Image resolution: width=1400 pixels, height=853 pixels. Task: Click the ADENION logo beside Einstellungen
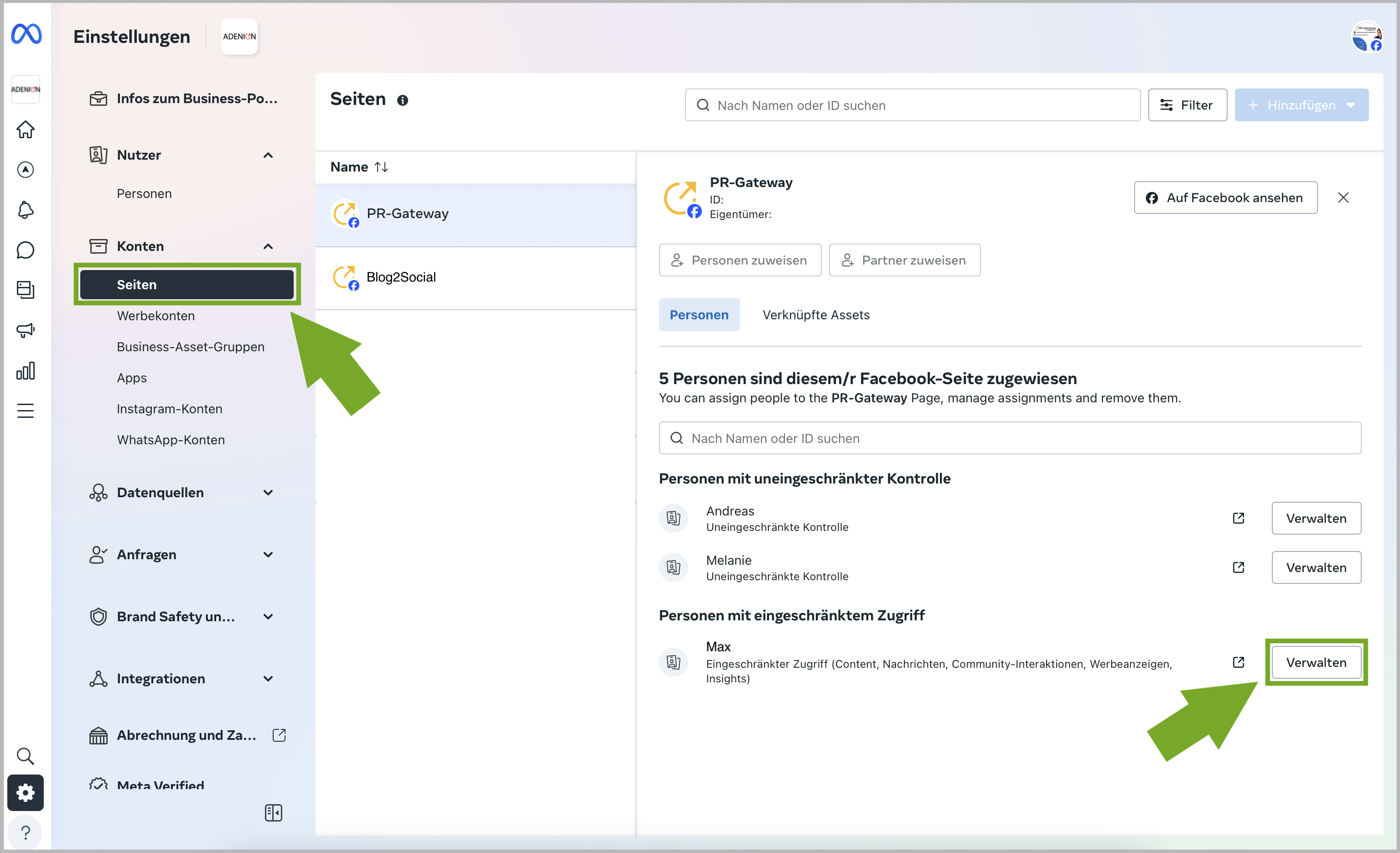[x=239, y=36]
